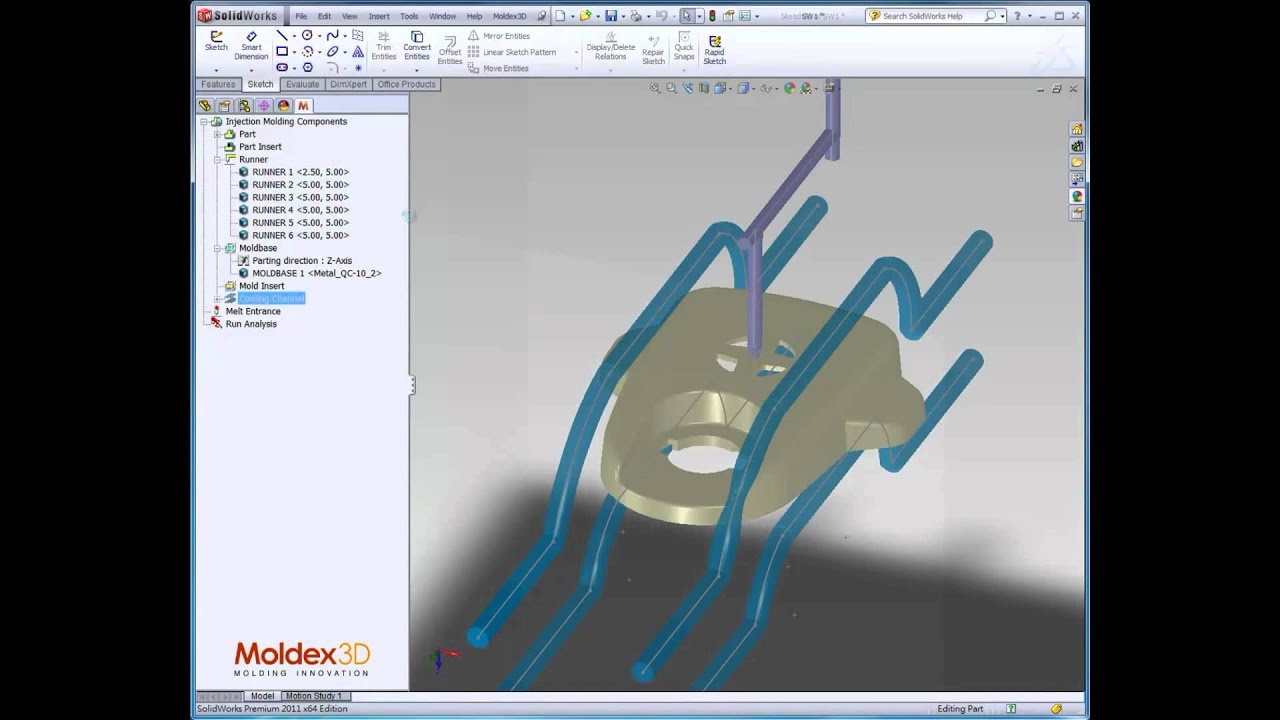Click the New document icon
Viewport: 1280px width, 720px height.
[x=561, y=16]
